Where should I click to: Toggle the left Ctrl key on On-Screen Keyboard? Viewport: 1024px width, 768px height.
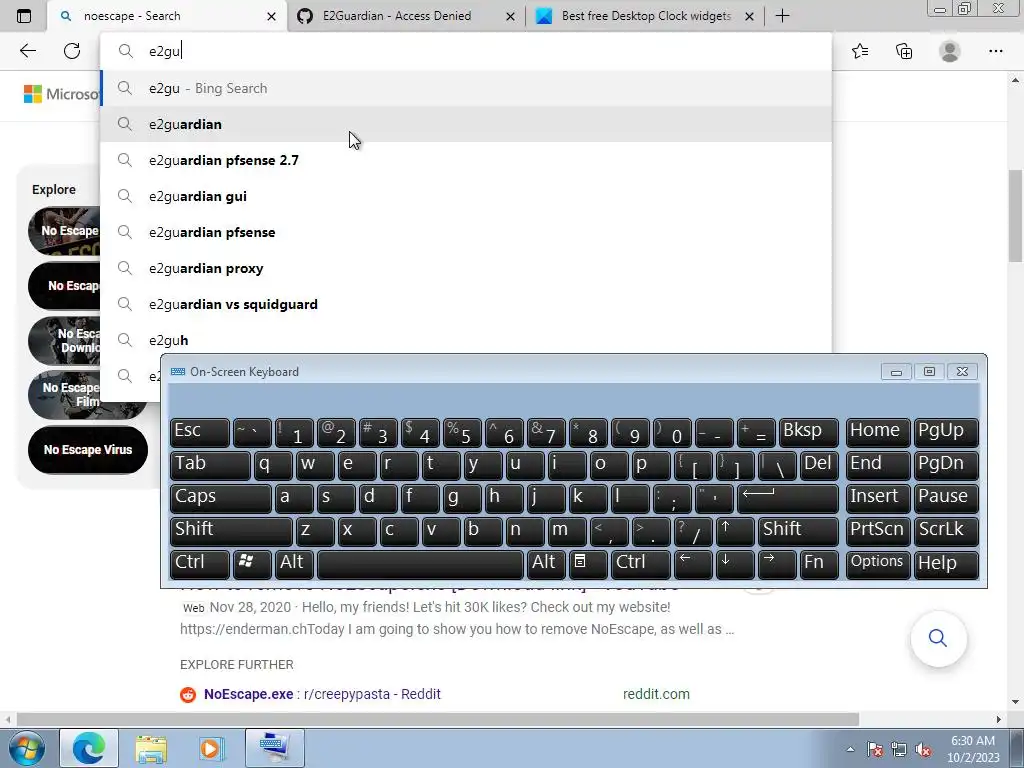click(199, 563)
